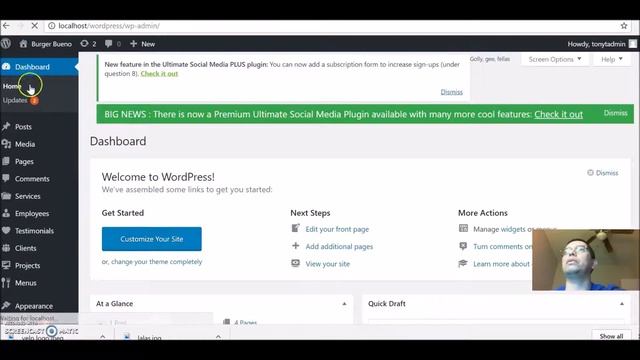Open Testimonials heart icon in sidebar
Screen dimensions: 640x360
(6, 231)
